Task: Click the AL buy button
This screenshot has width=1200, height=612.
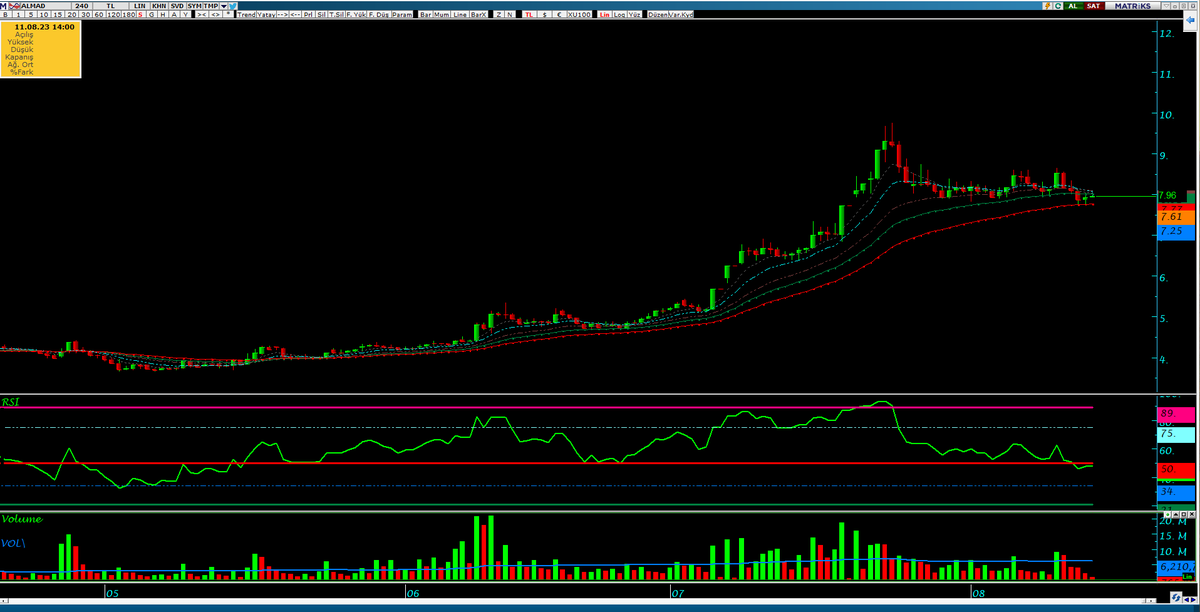Action: coord(1073,5)
